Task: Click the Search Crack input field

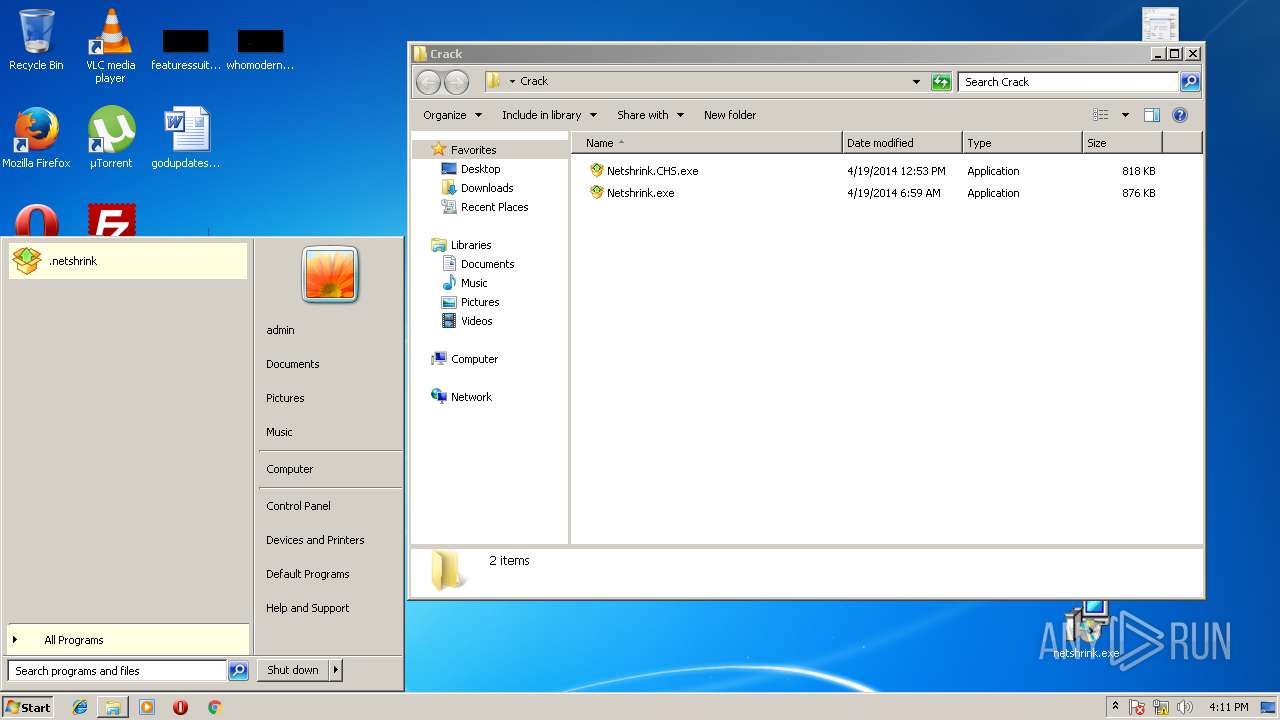Action: 1068,82
